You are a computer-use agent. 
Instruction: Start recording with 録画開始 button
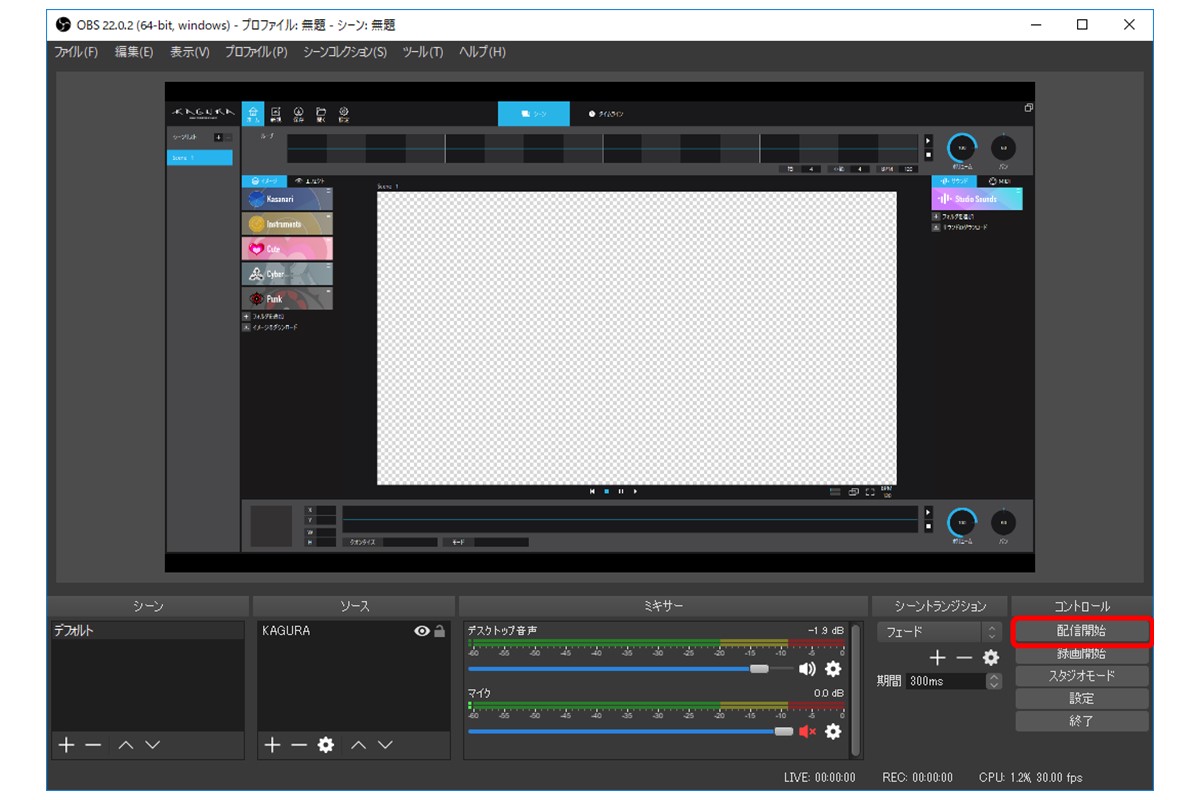(1081, 654)
